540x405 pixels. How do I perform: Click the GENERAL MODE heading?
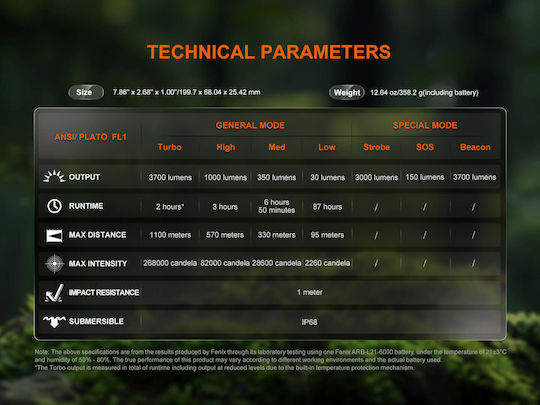pyautogui.click(x=250, y=125)
